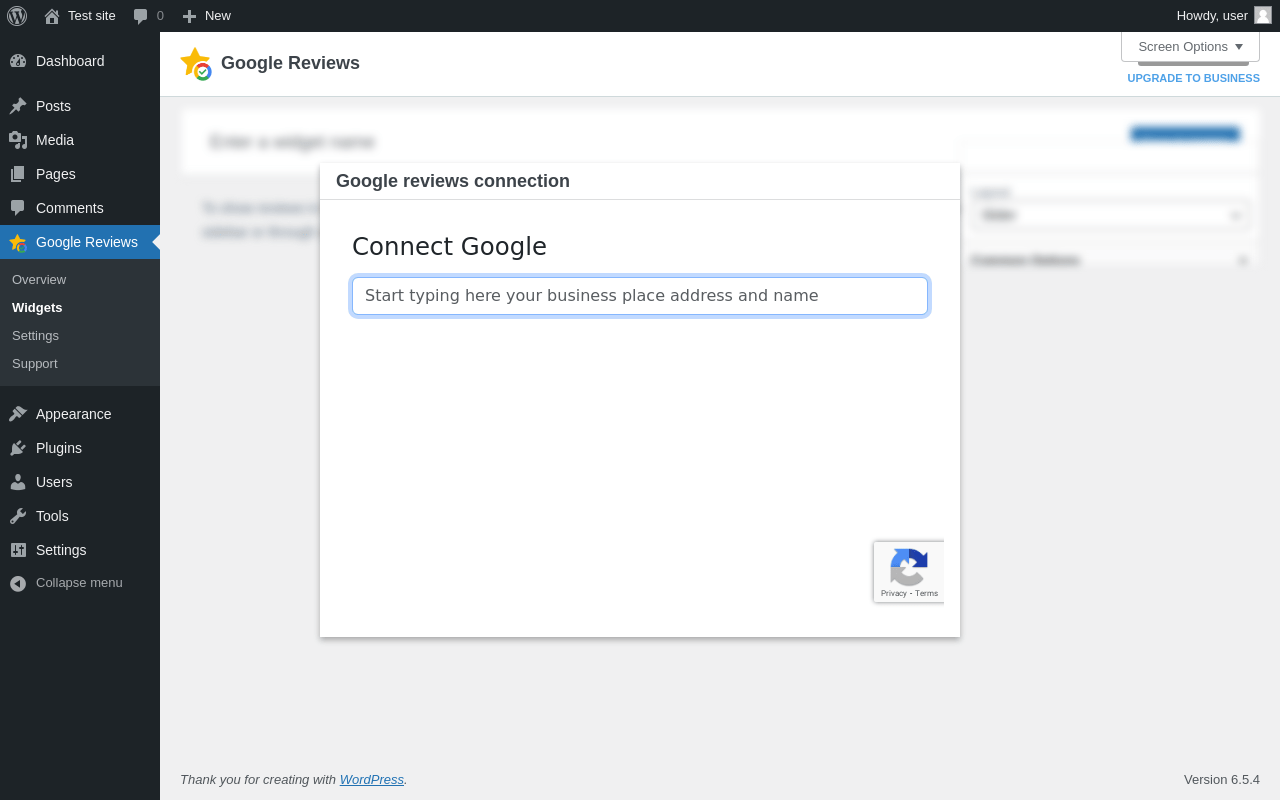Click the Google Reviews star sidebar icon
This screenshot has height=800, width=1280.
[x=18, y=242]
